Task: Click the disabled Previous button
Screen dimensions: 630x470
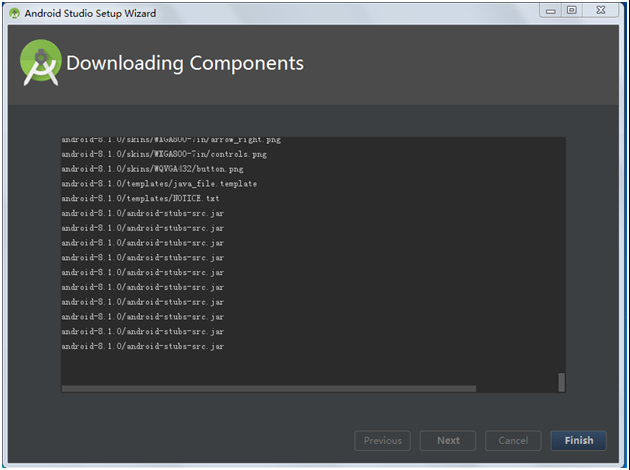Action: (x=382, y=441)
